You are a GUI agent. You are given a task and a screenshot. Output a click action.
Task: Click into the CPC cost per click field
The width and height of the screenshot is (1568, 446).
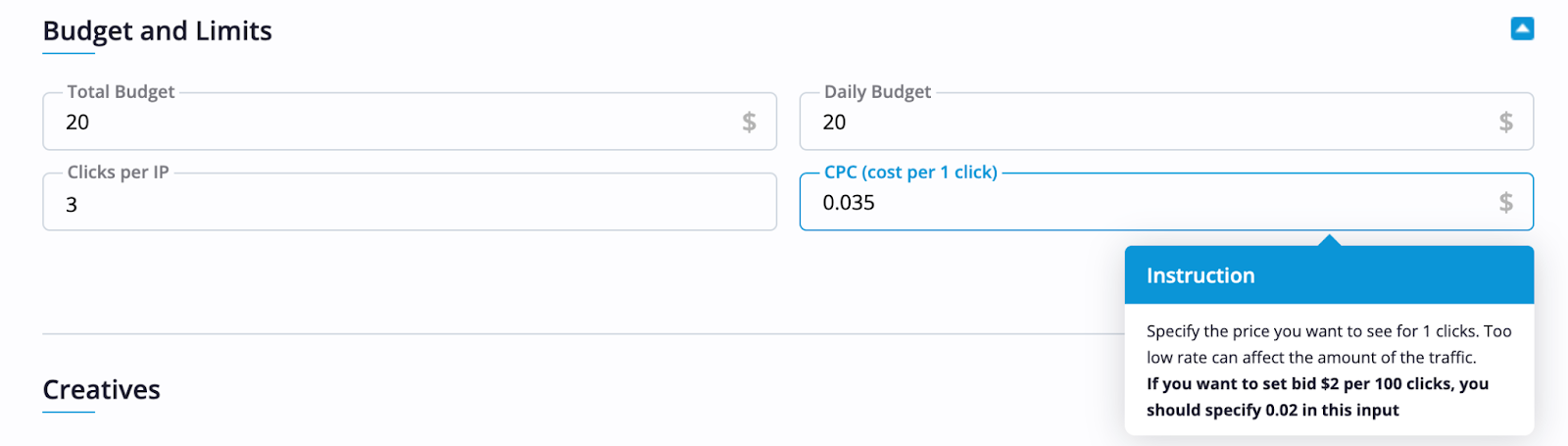point(1166,202)
